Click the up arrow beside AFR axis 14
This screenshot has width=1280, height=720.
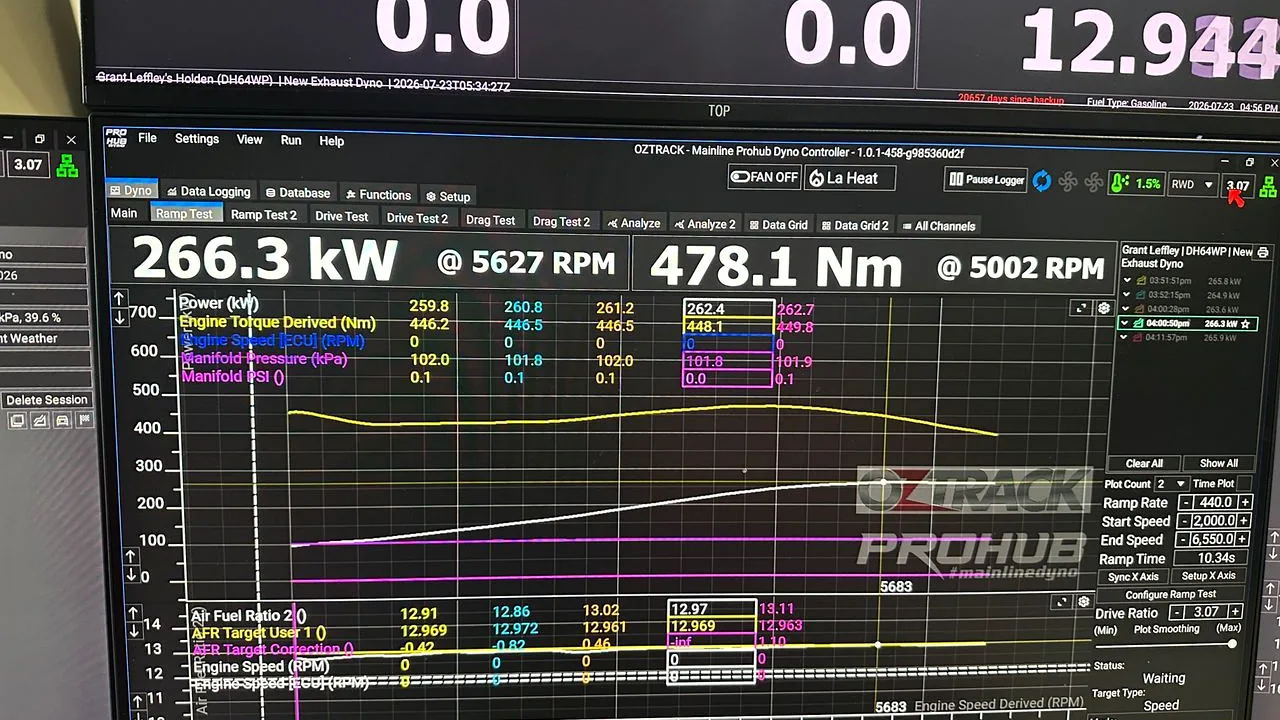click(x=132, y=613)
